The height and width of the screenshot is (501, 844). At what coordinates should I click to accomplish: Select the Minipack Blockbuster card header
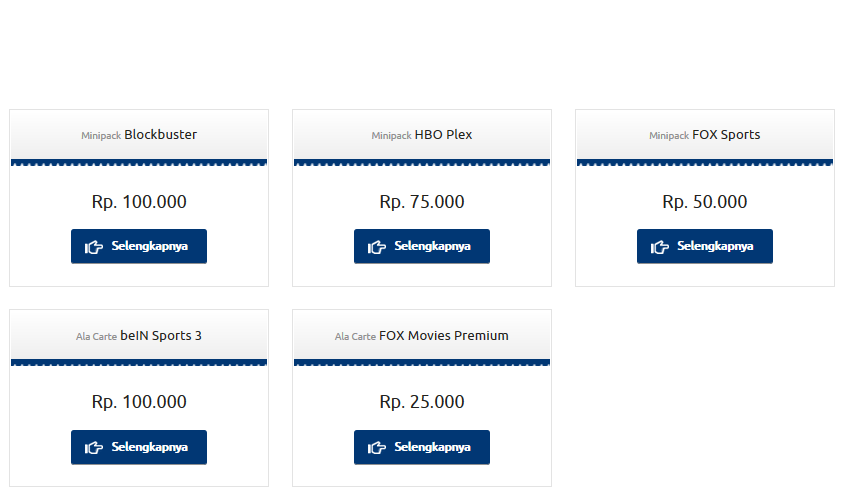(x=139, y=135)
